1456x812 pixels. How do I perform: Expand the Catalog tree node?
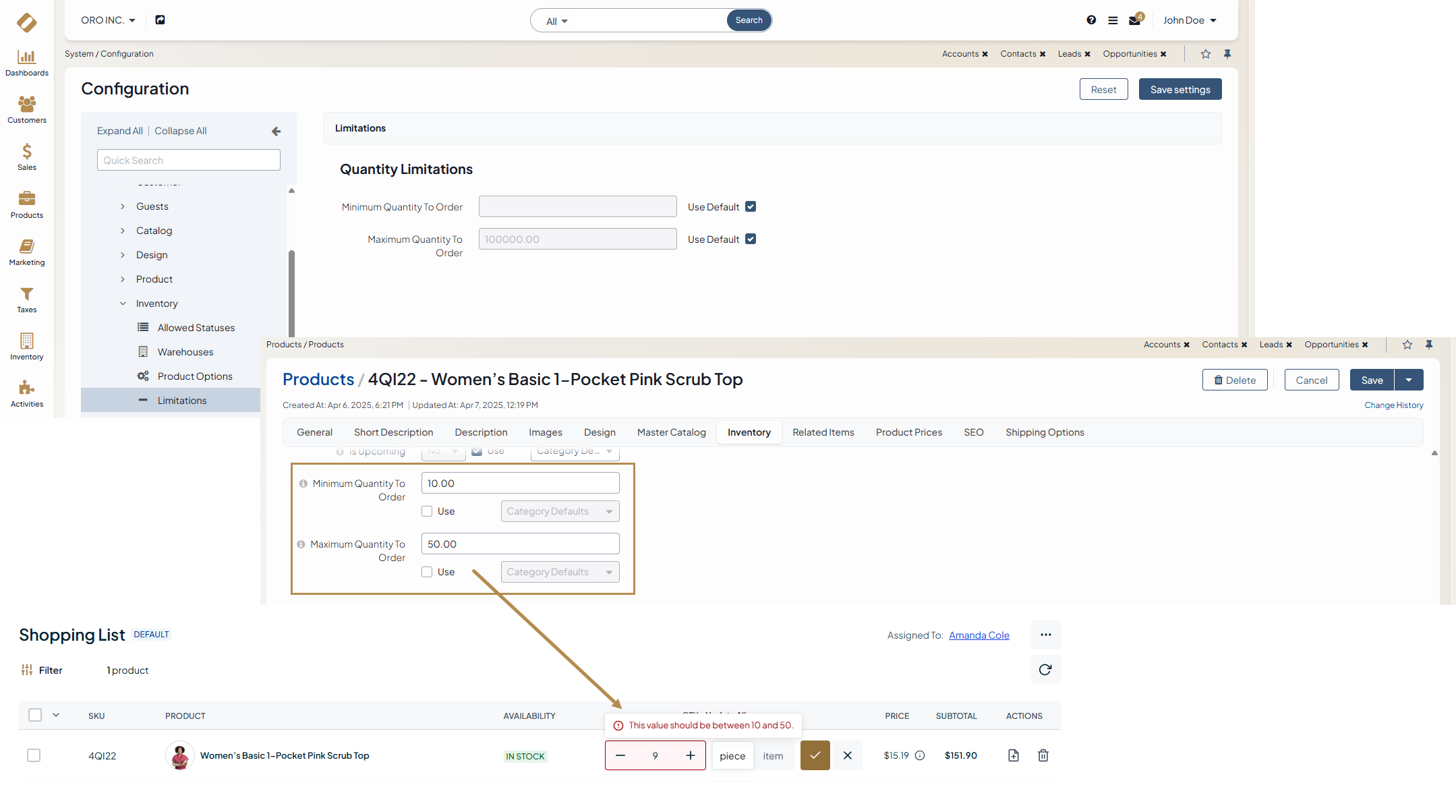[x=123, y=231]
